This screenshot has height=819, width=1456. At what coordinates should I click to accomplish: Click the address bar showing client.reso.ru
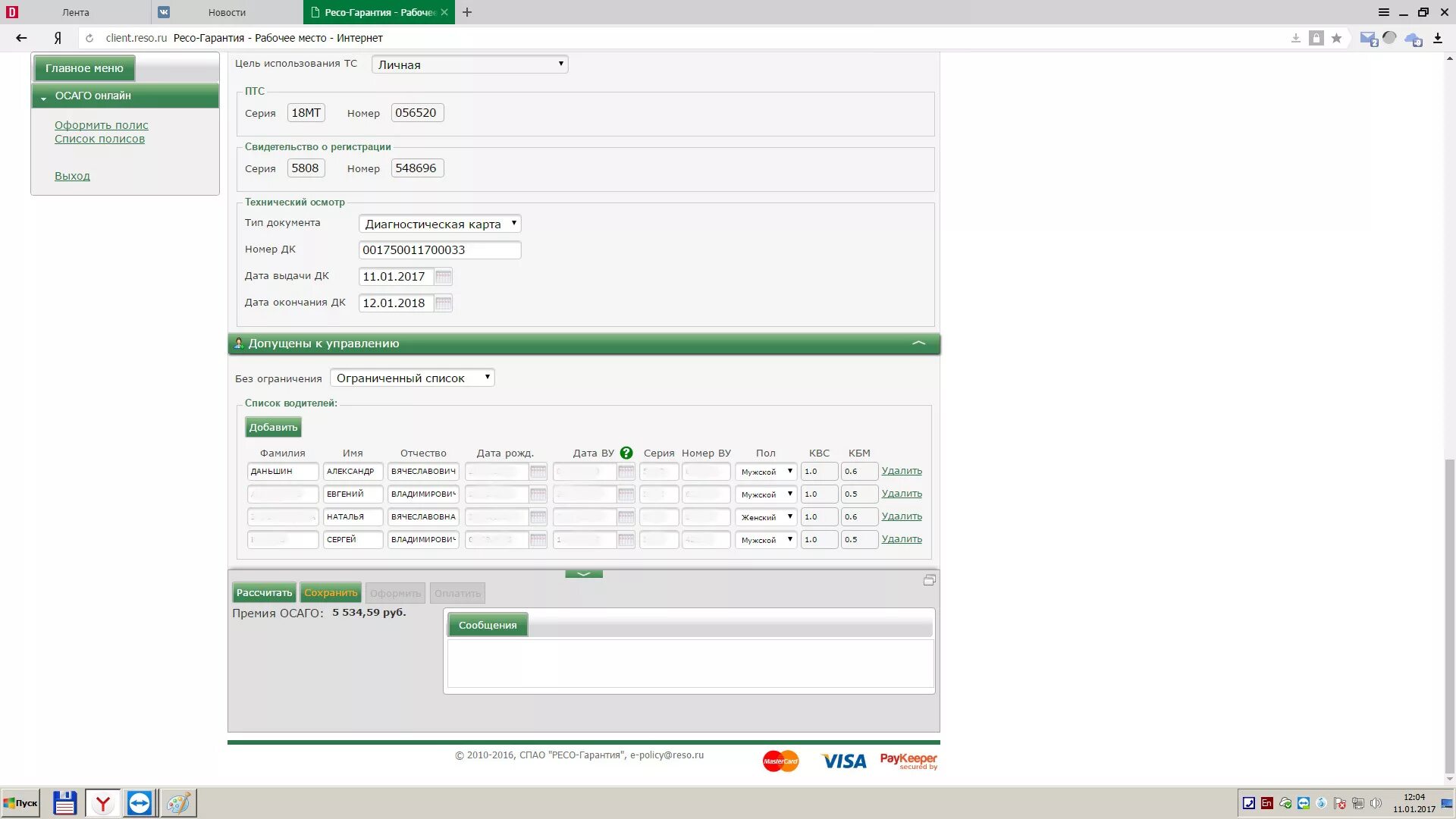click(682, 38)
